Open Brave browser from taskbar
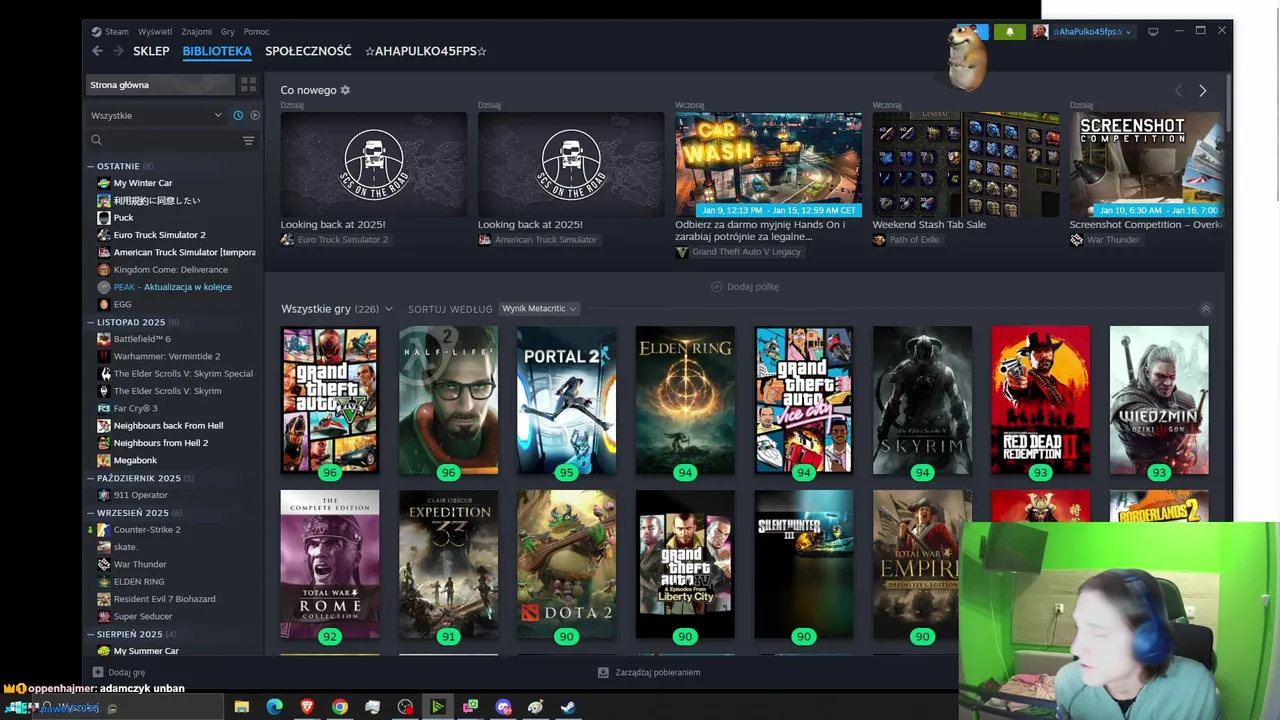This screenshot has width=1280, height=720. (x=307, y=707)
